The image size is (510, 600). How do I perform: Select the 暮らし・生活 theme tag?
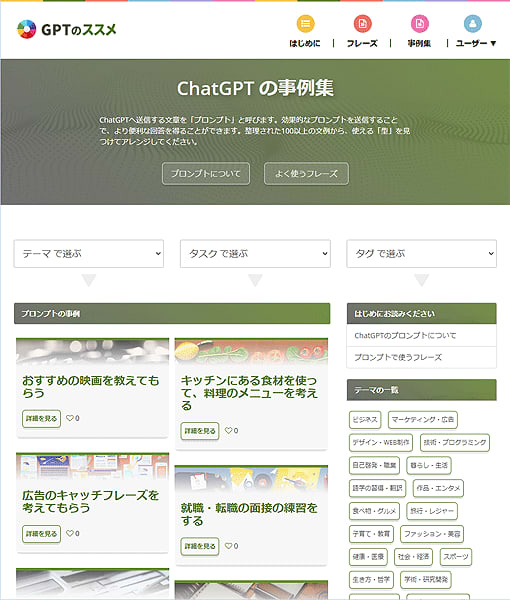(429, 465)
